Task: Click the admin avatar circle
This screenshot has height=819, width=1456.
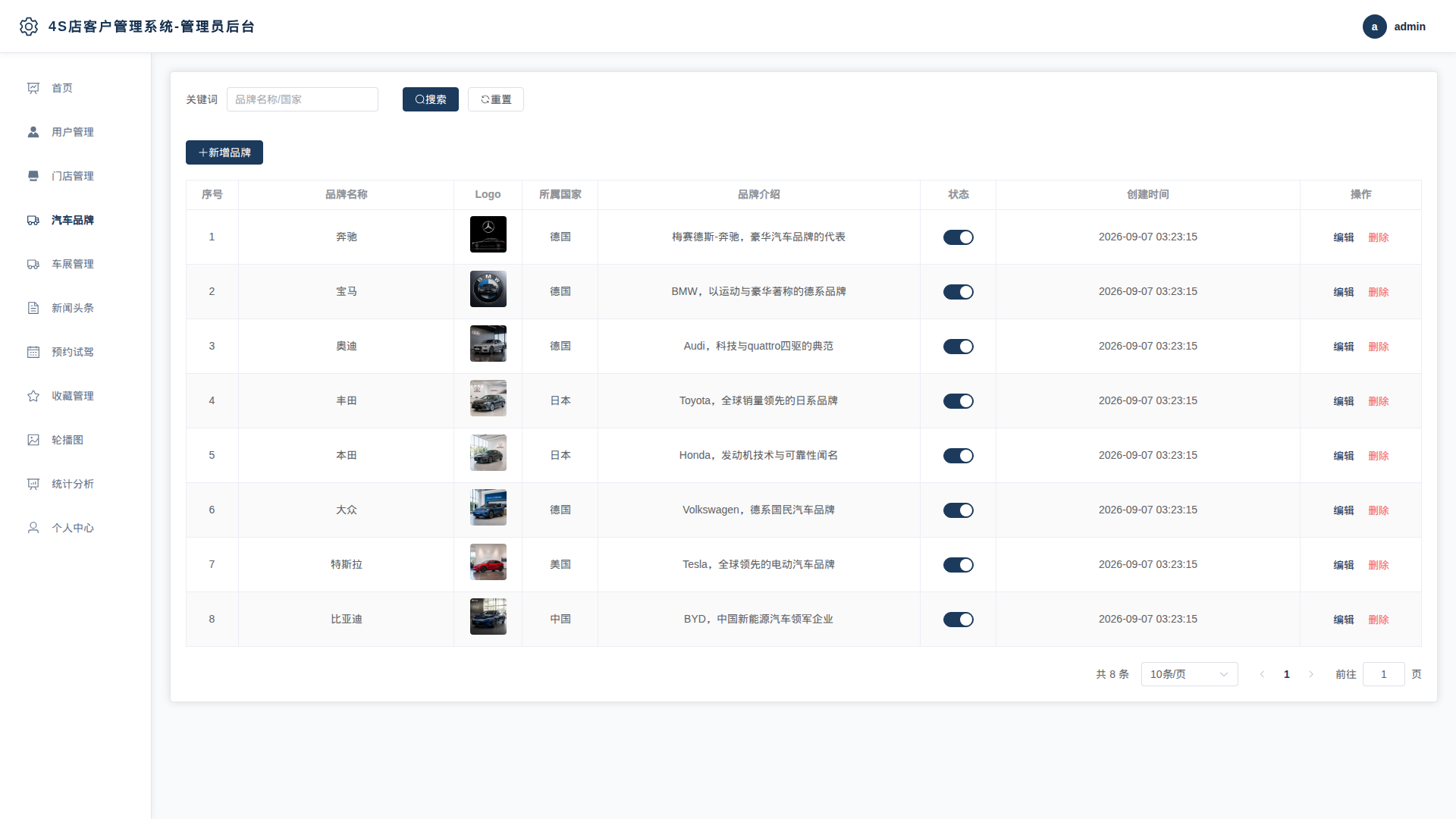Action: pyautogui.click(x=1374, y=27)
